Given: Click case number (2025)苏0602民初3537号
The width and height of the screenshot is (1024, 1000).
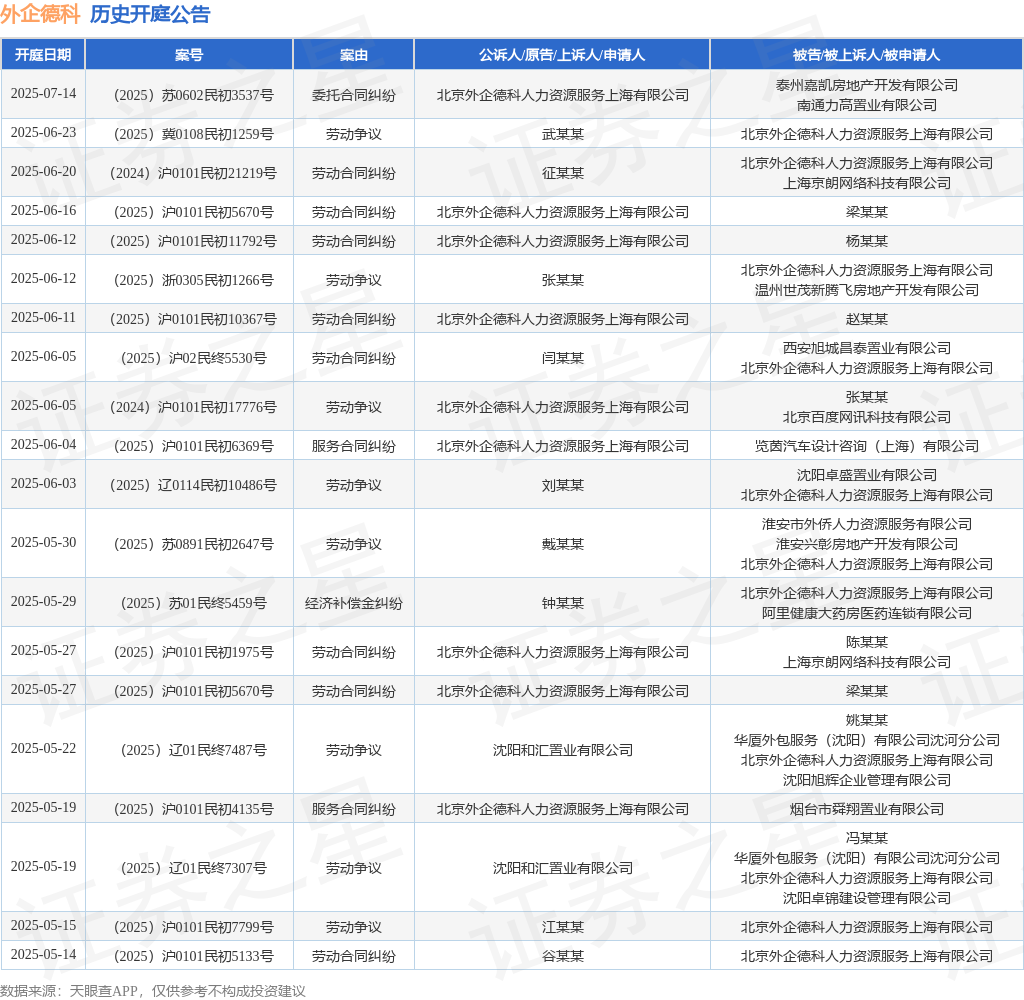Looking at the screenshot, I should click(x=193, y=95).
